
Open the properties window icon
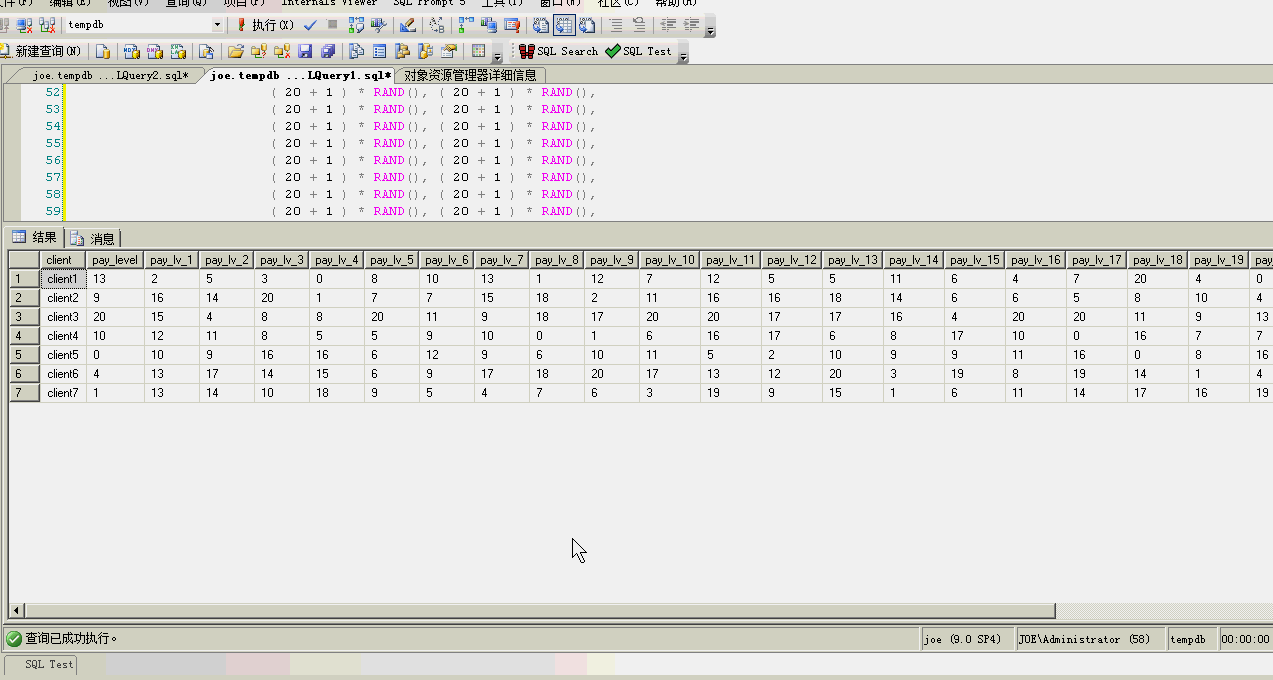[450, 51]
